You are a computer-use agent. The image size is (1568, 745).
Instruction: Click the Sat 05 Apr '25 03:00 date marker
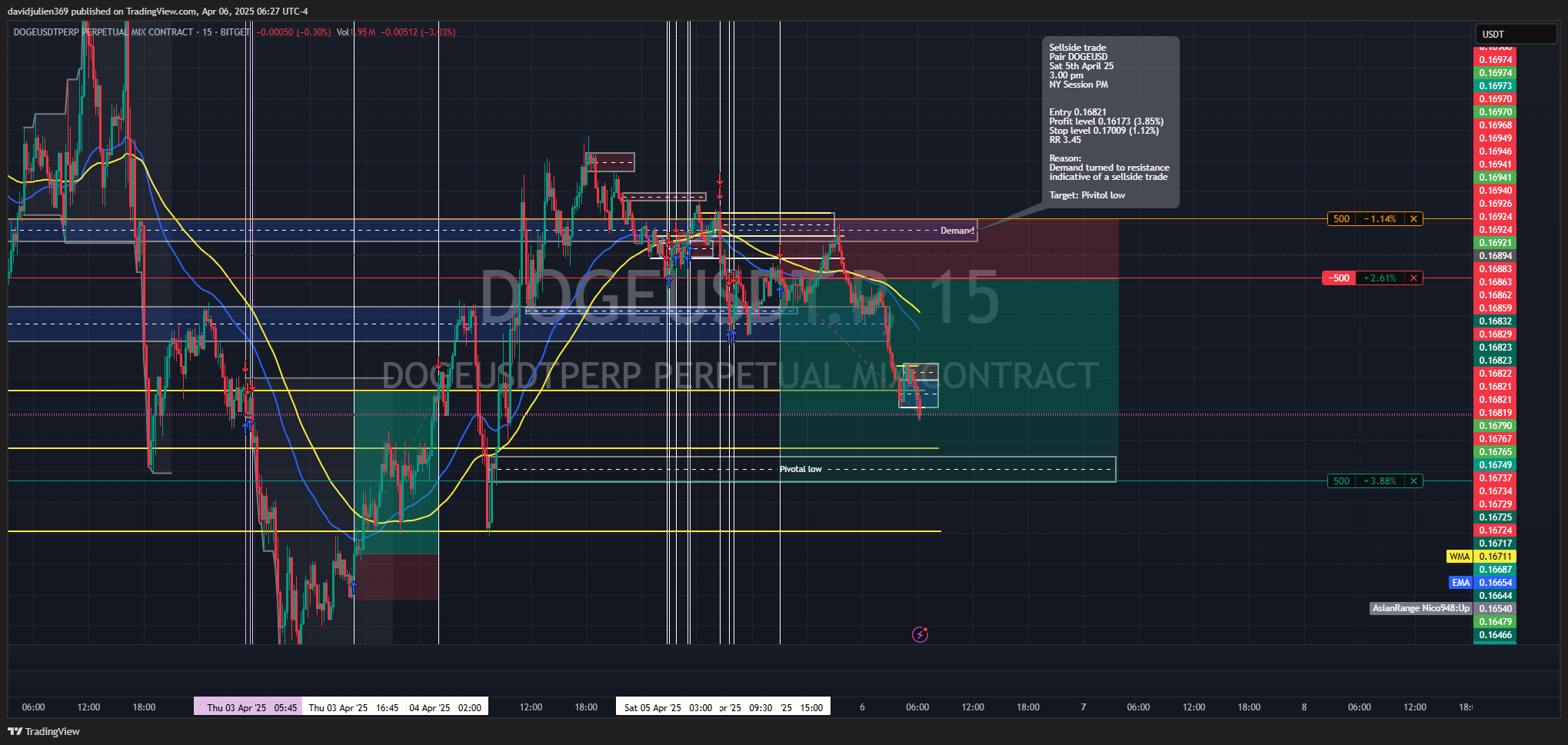(667, 707)
